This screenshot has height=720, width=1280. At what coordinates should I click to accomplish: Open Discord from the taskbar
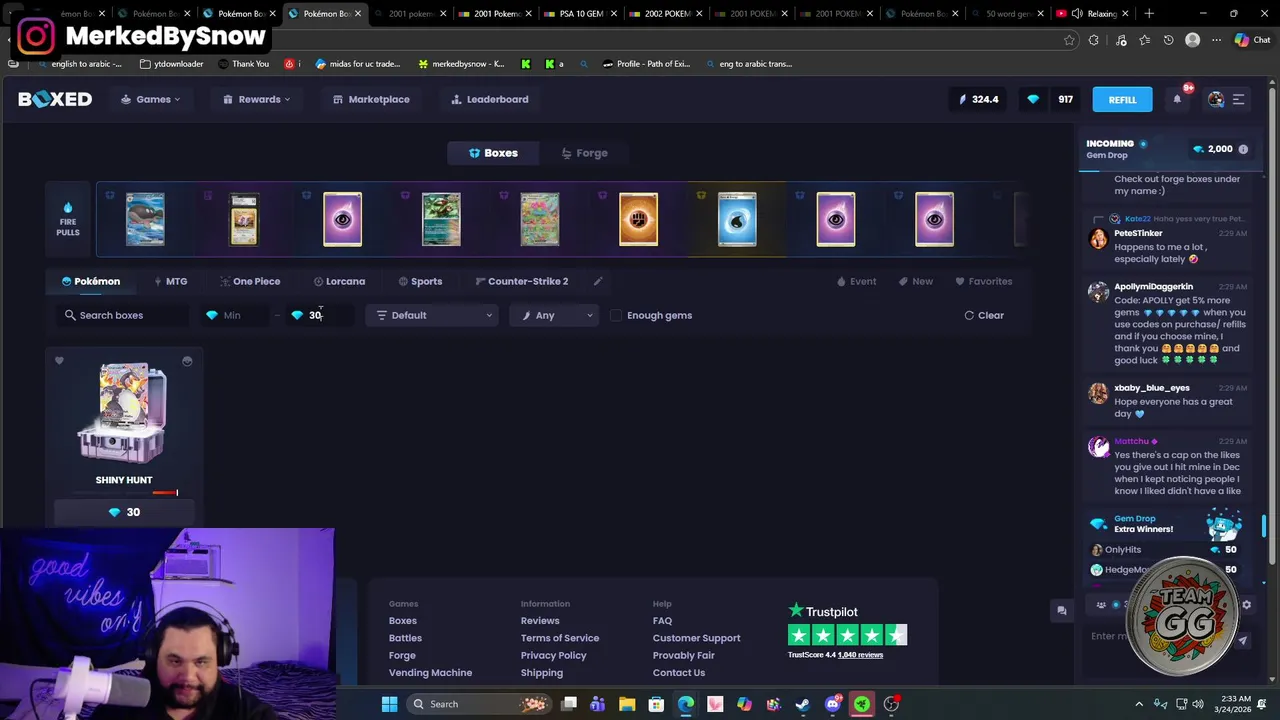pyautogui.click(x=832, y=704)
